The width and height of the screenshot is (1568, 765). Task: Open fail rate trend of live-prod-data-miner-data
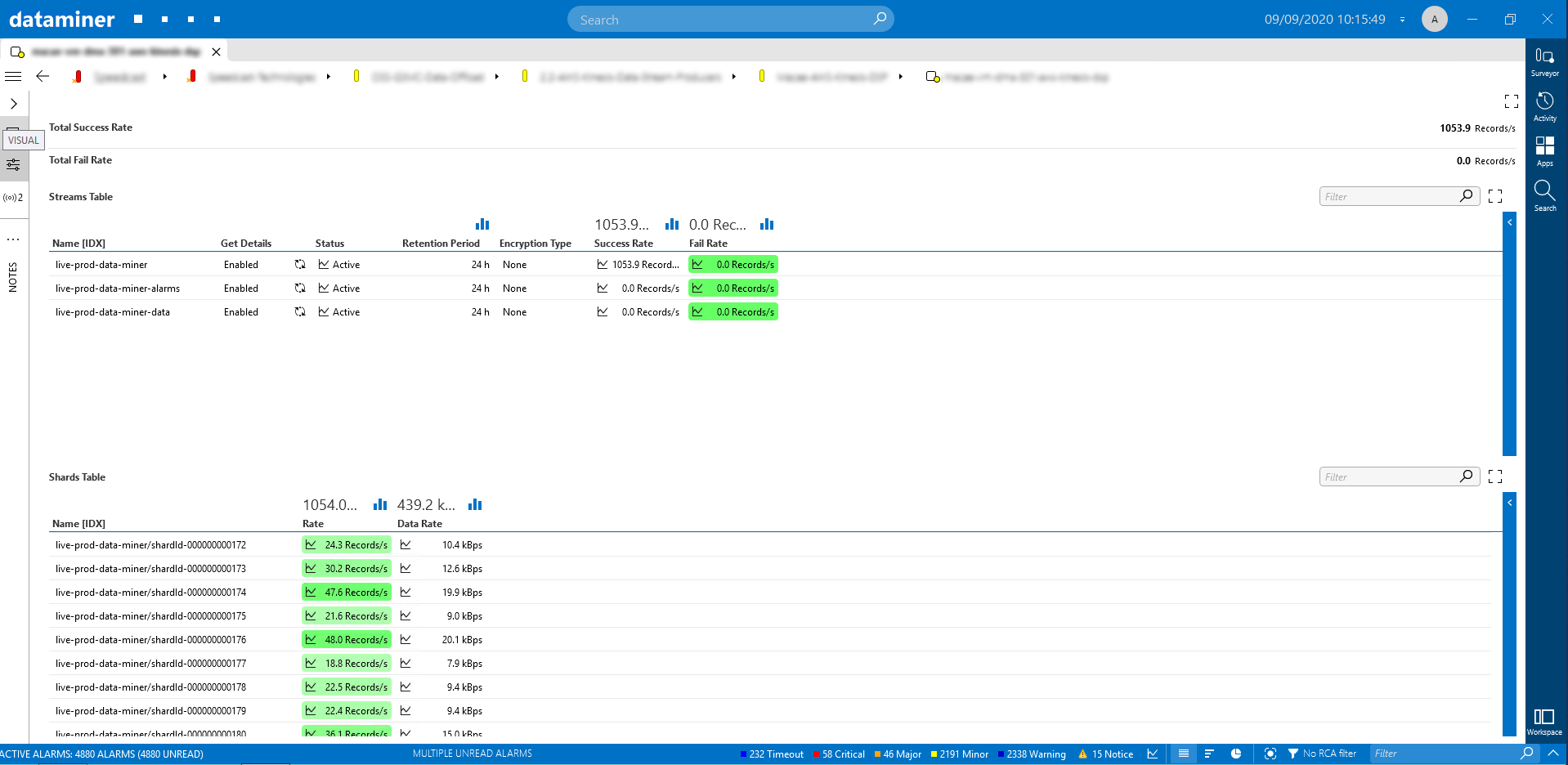pyautogui.click(x=697, y=312)
